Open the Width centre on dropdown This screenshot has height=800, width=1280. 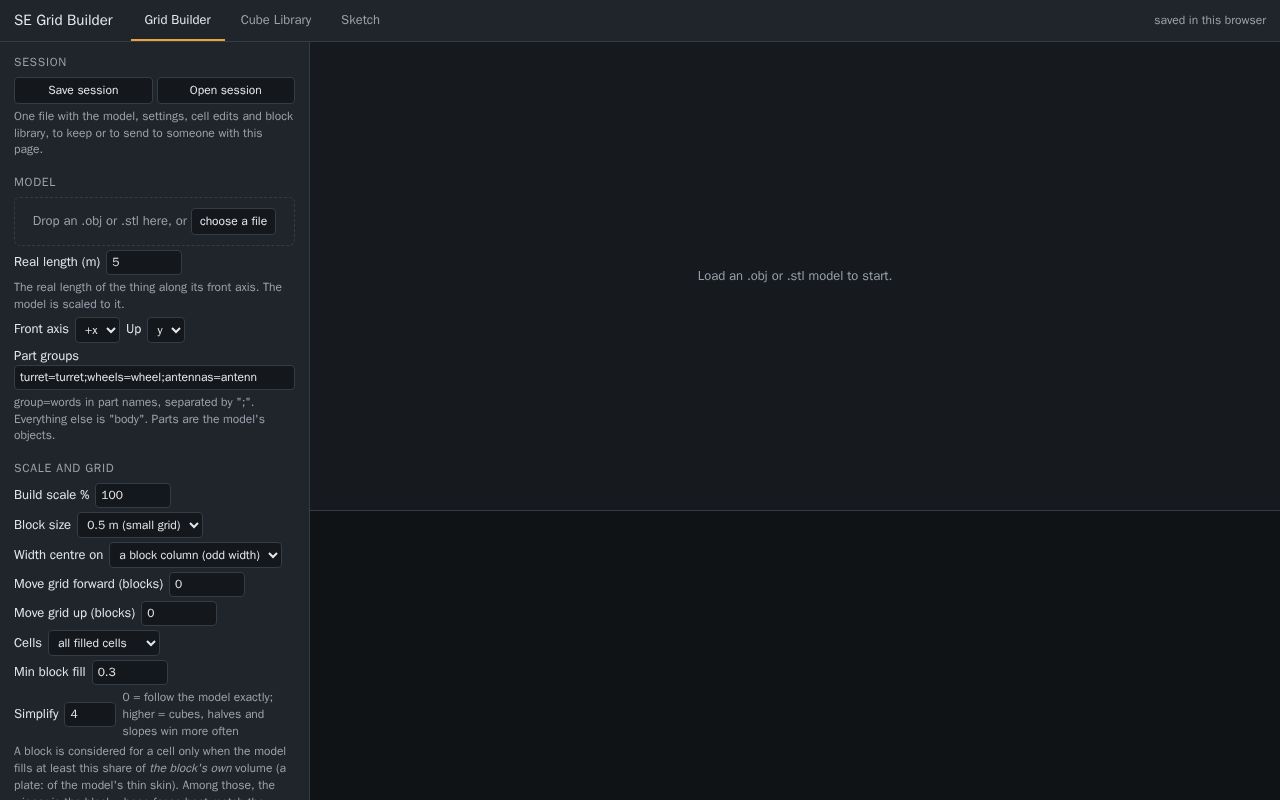195,555
